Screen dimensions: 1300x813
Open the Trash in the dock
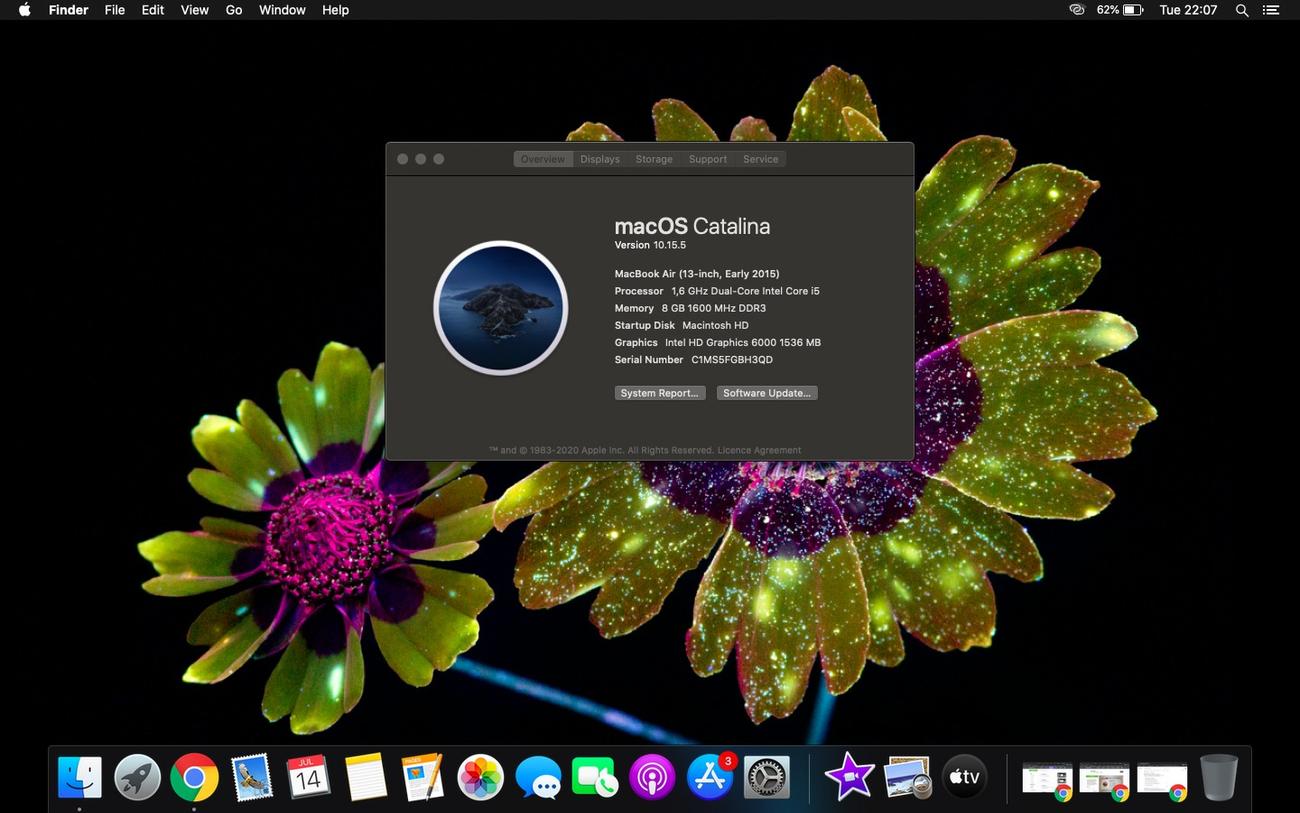point(1219,777)
